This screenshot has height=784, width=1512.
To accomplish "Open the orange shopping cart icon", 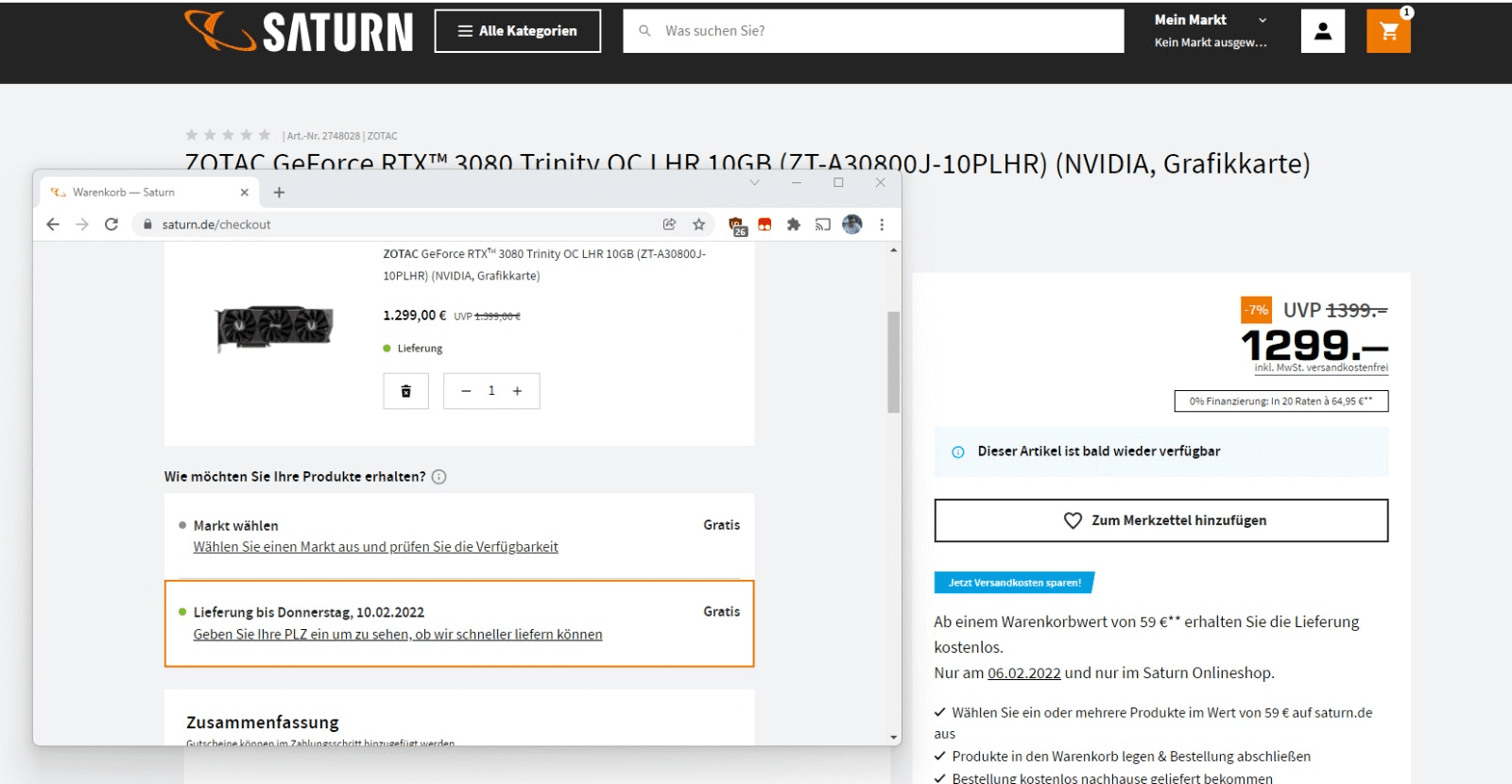I will (1388, 31).
